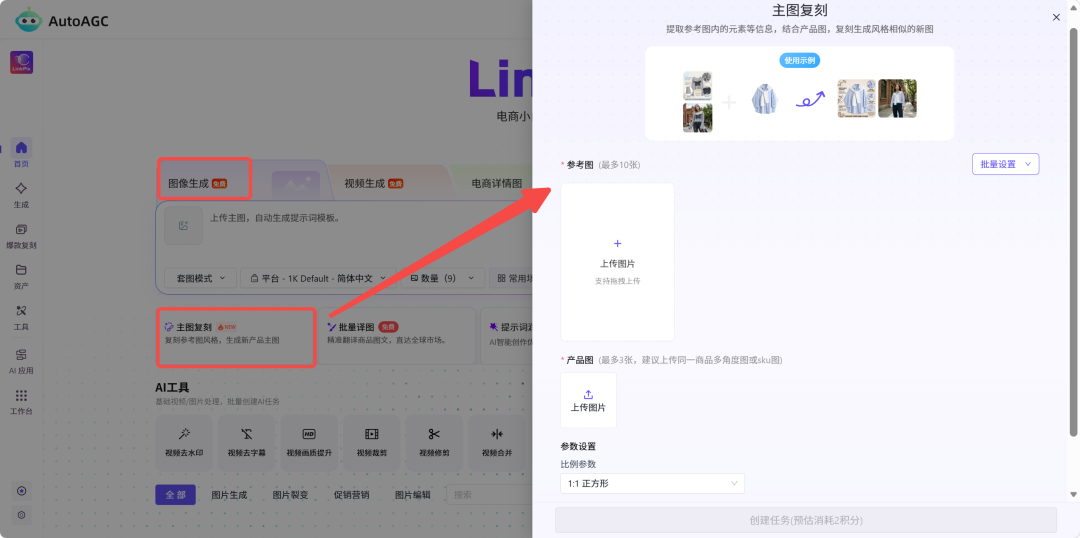Click the hexagon settings icon at sidebar bottom
Viewport: 1080px width, 538px height.
coord(22,515)
